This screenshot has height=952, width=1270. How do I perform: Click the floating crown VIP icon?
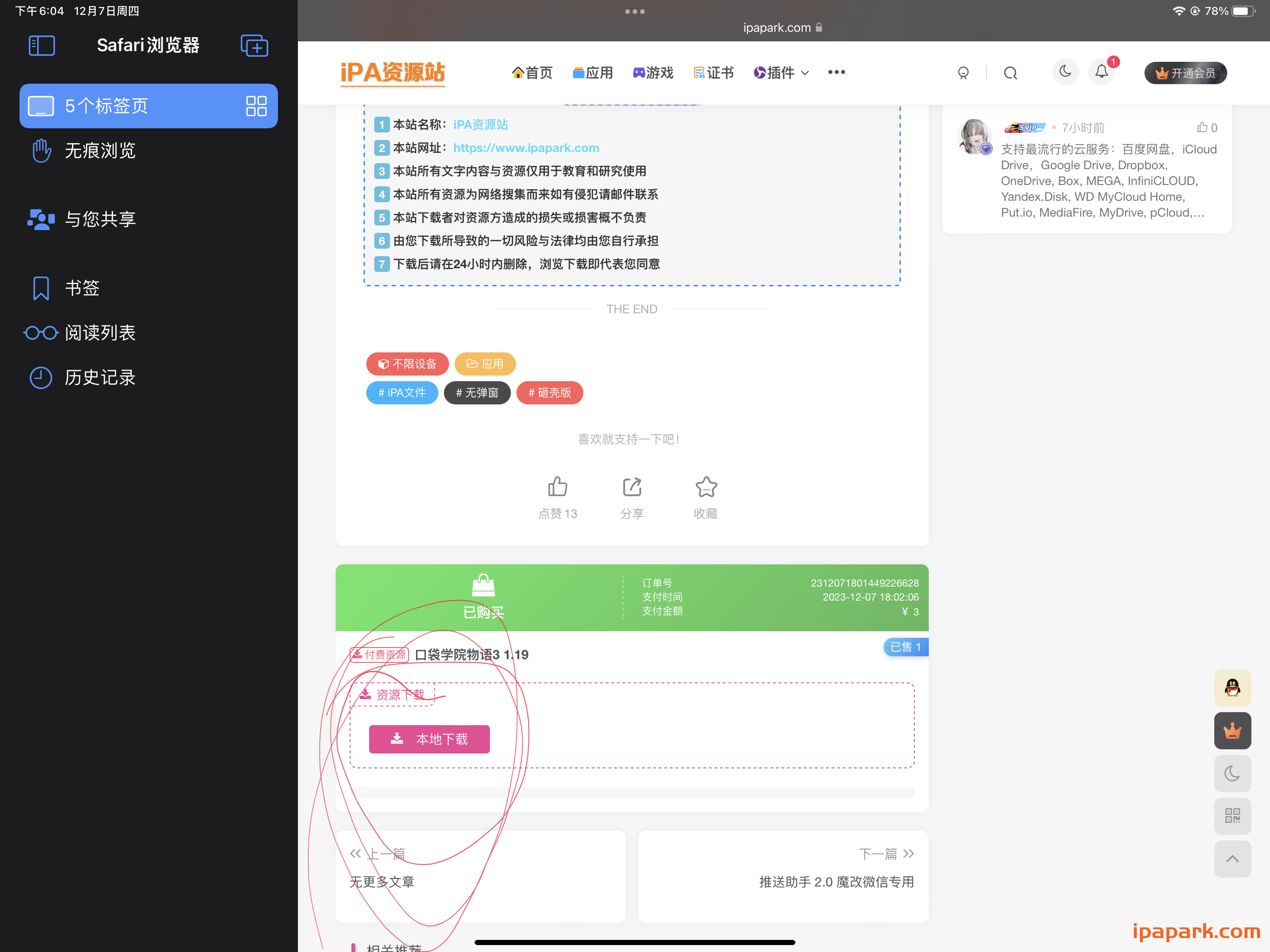point(1233,730)
